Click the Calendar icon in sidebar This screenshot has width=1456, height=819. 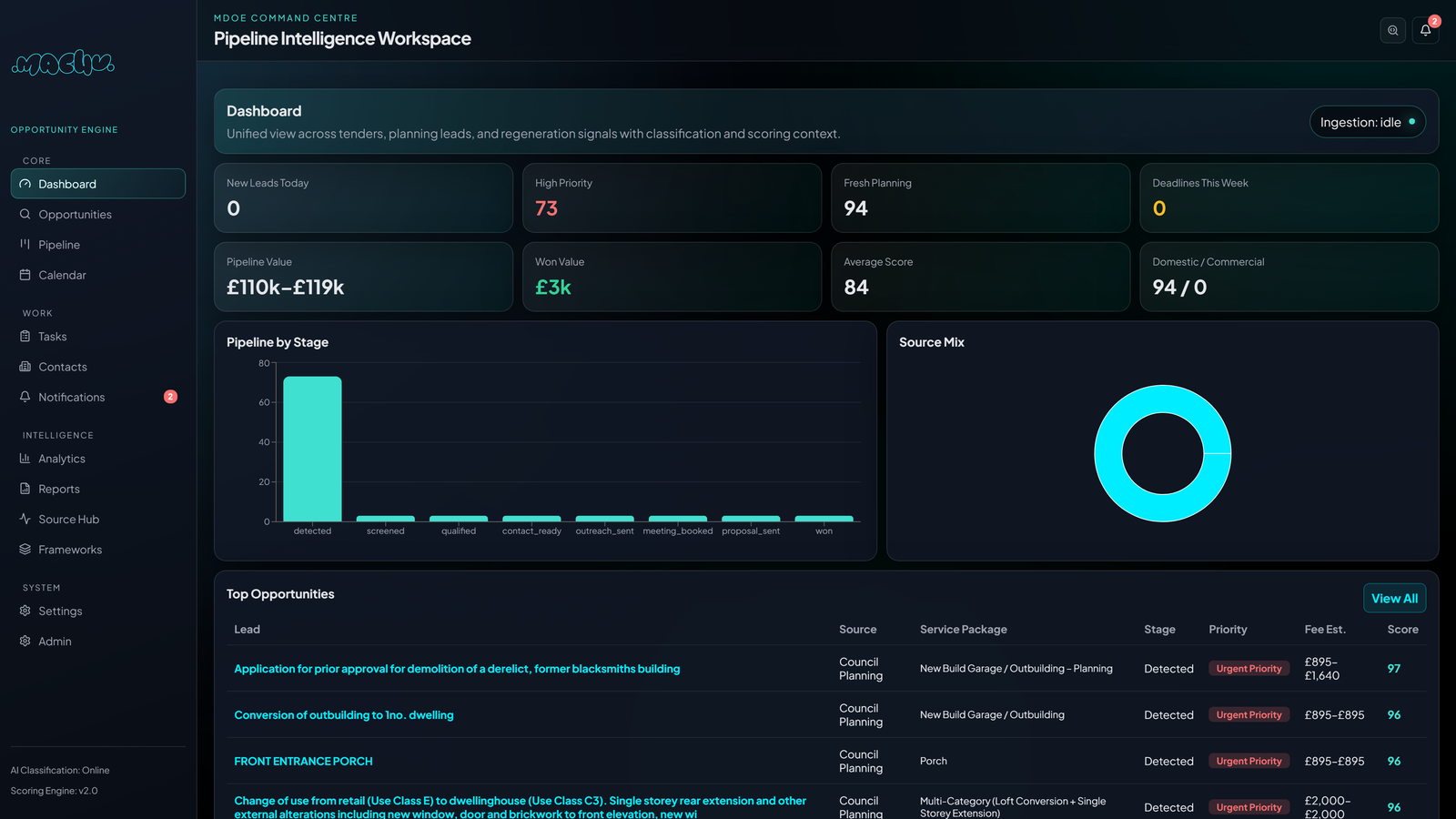[x=25, y=275]
